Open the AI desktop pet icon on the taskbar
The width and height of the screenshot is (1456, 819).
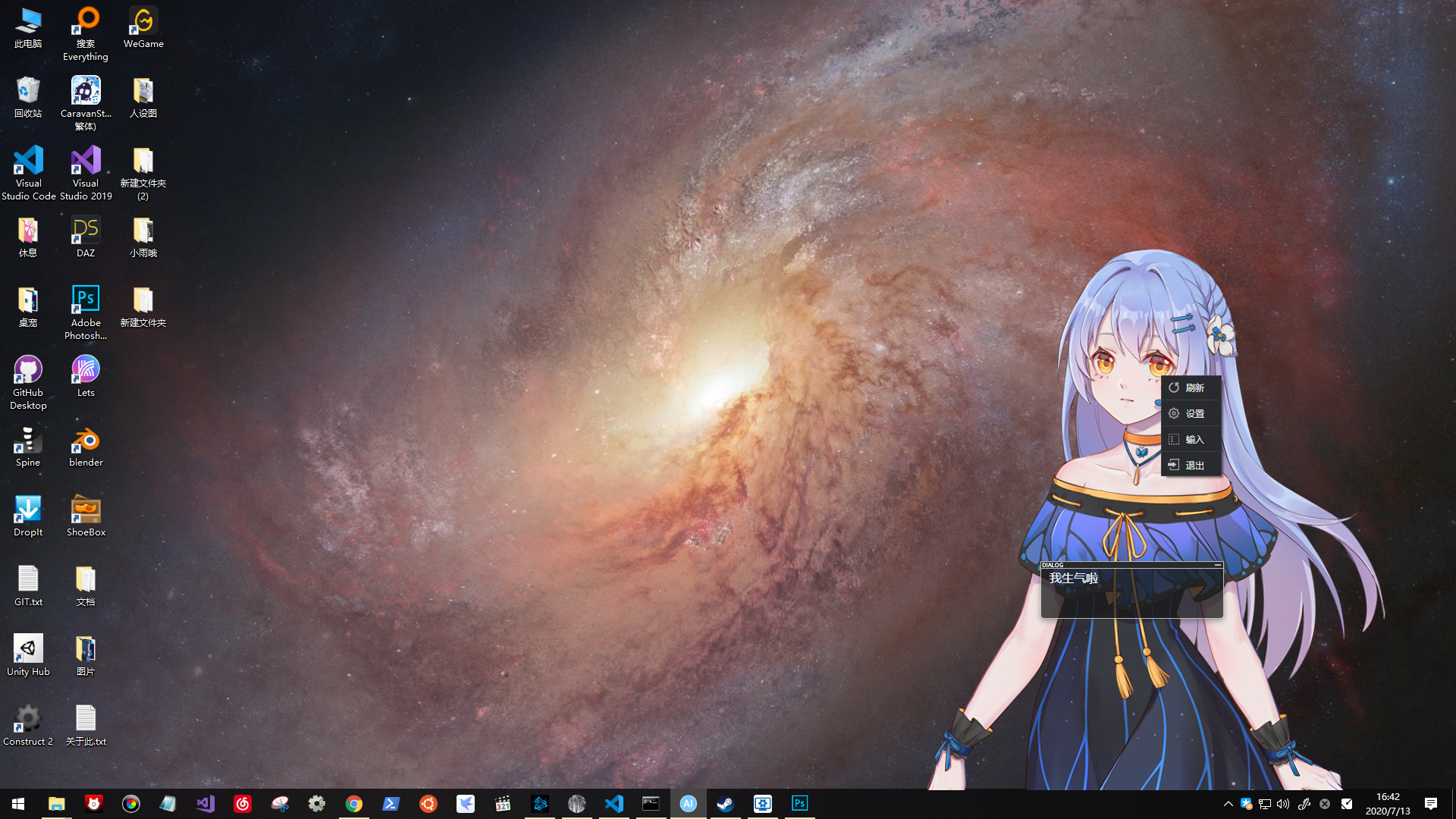pos(689,803)
